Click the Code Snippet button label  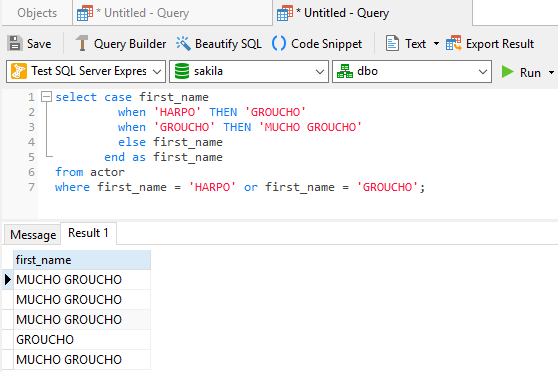326,44
